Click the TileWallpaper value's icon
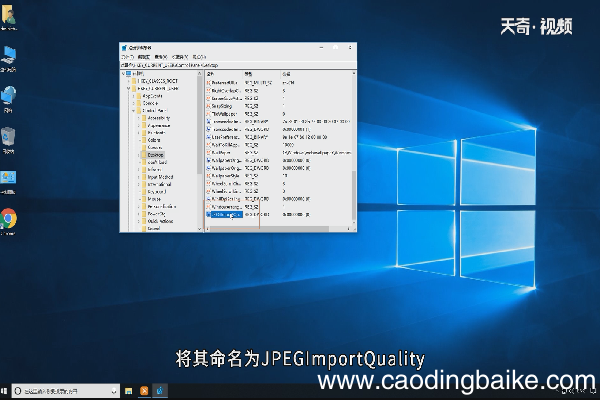The width and height of the screenshot is (600, 400). [x=209, y=114]
